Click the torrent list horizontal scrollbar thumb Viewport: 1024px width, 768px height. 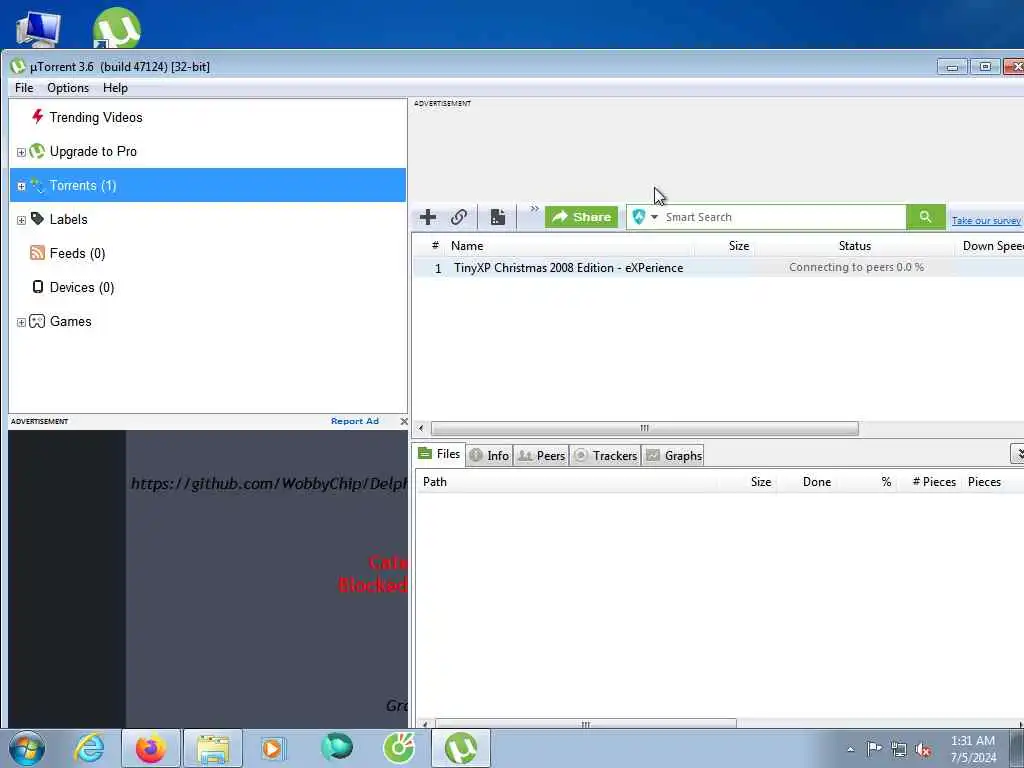(x=645, y=428)
